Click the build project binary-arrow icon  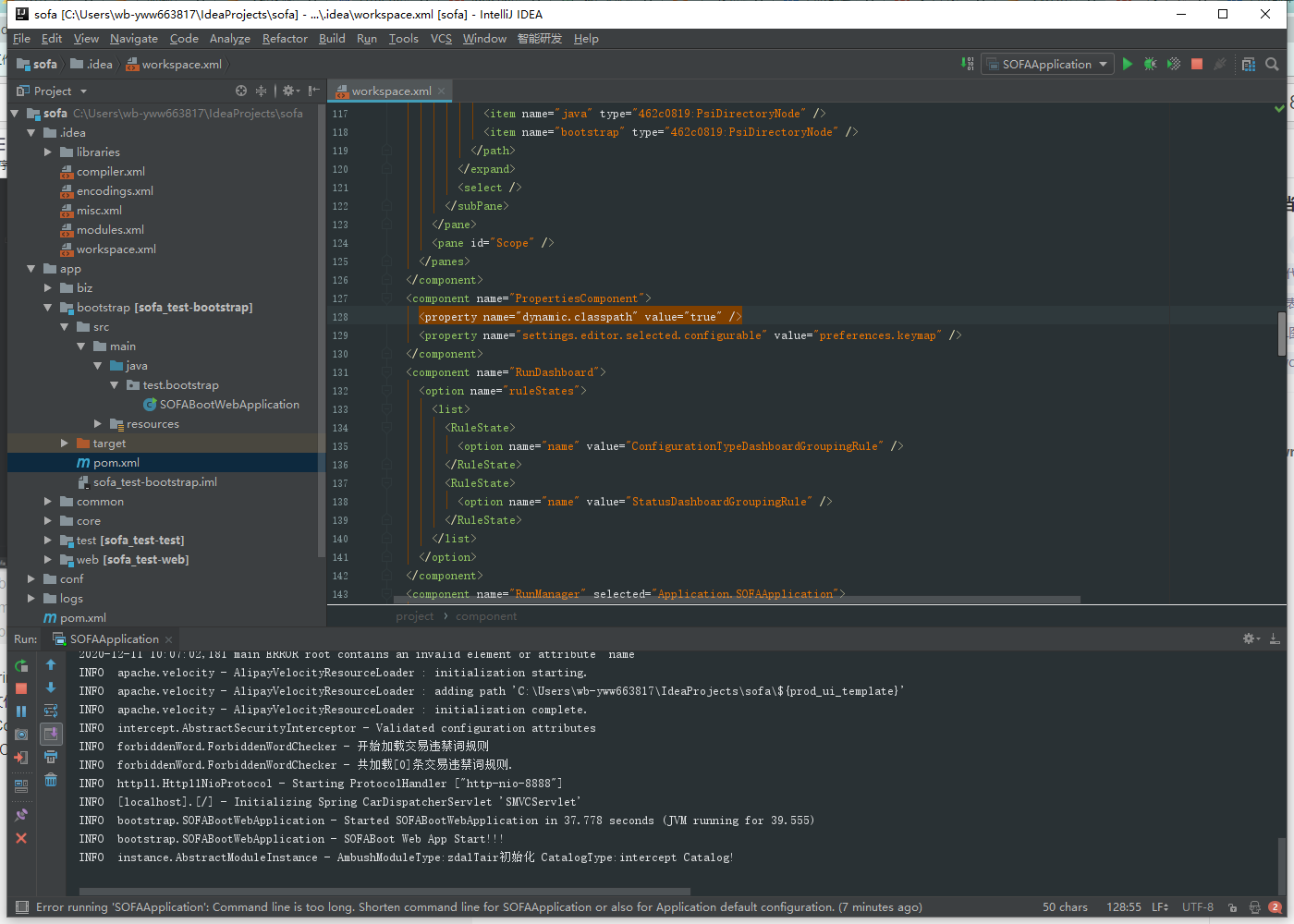coord(968,64)
